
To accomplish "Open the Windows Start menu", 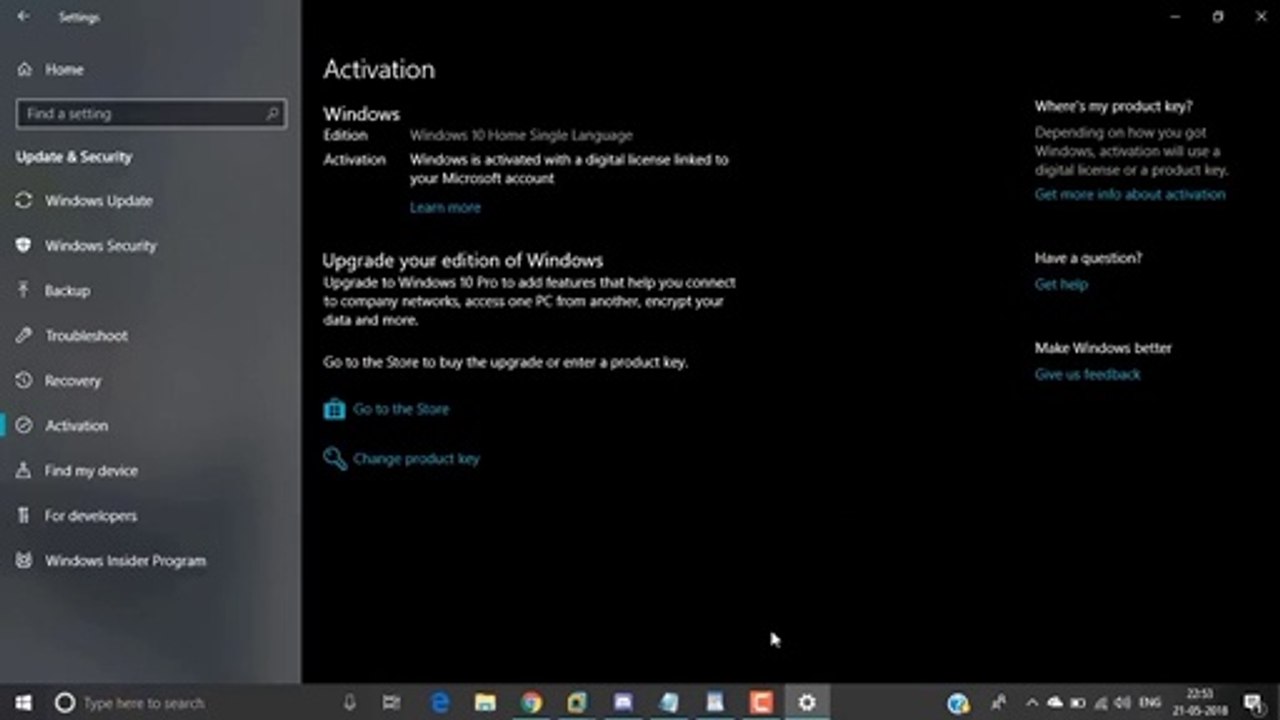I will pos(23,703).
